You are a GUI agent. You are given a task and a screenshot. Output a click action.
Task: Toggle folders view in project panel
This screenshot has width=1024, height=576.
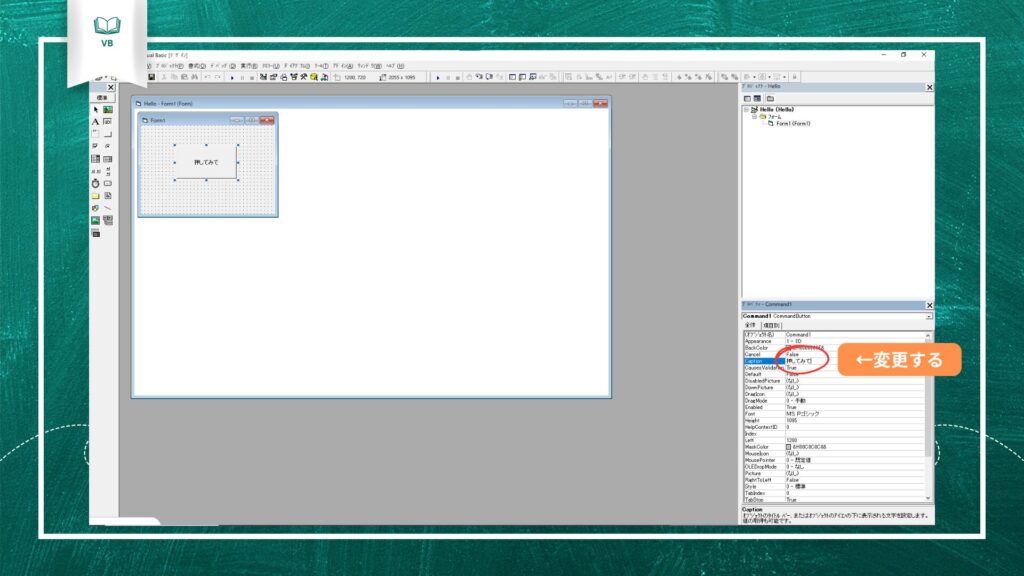(x=771, y=99)
